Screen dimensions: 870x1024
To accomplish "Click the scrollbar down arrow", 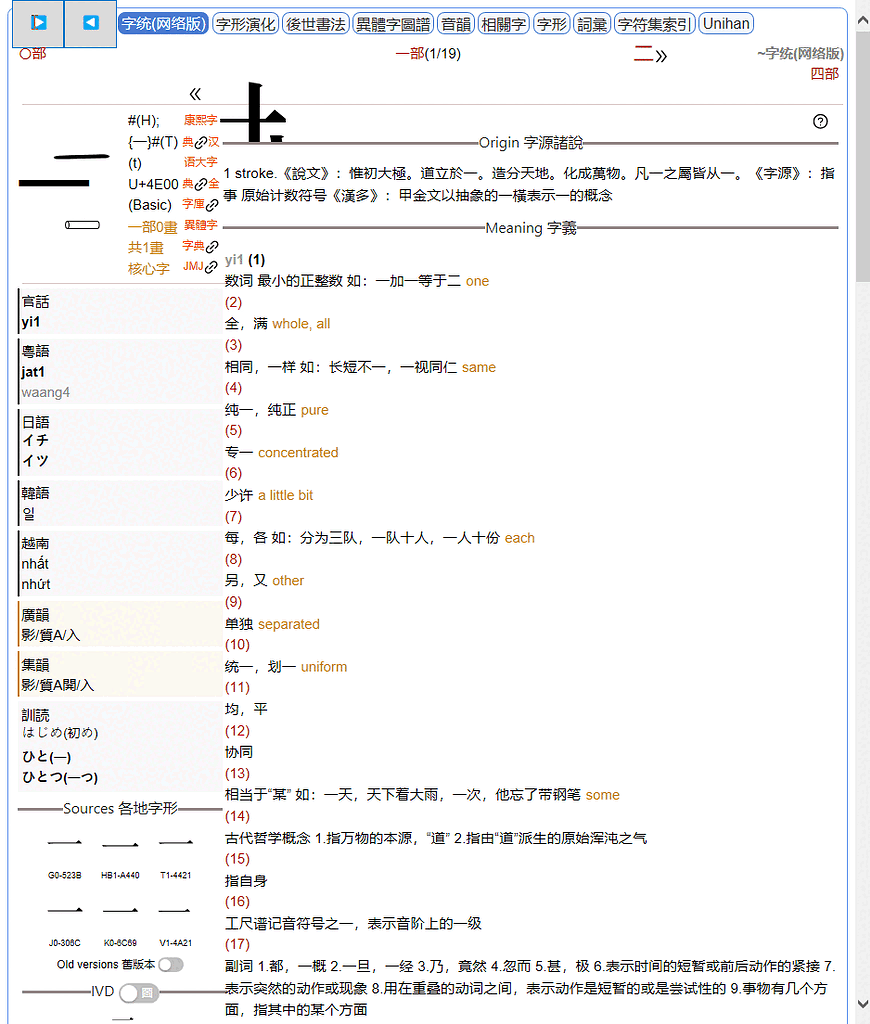I will coord(863,1004).
